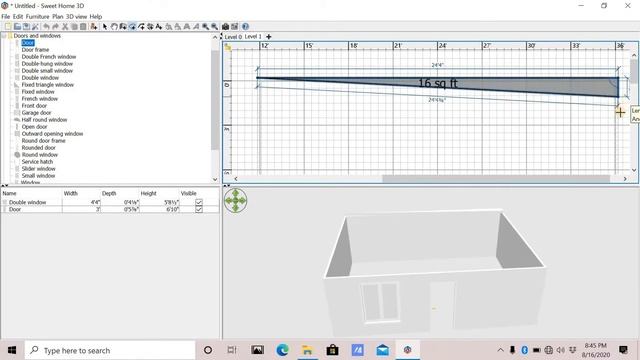Sort furniture list by Width column
The width and height of the screenshot is (640, 360).
(x=81, y=193)
